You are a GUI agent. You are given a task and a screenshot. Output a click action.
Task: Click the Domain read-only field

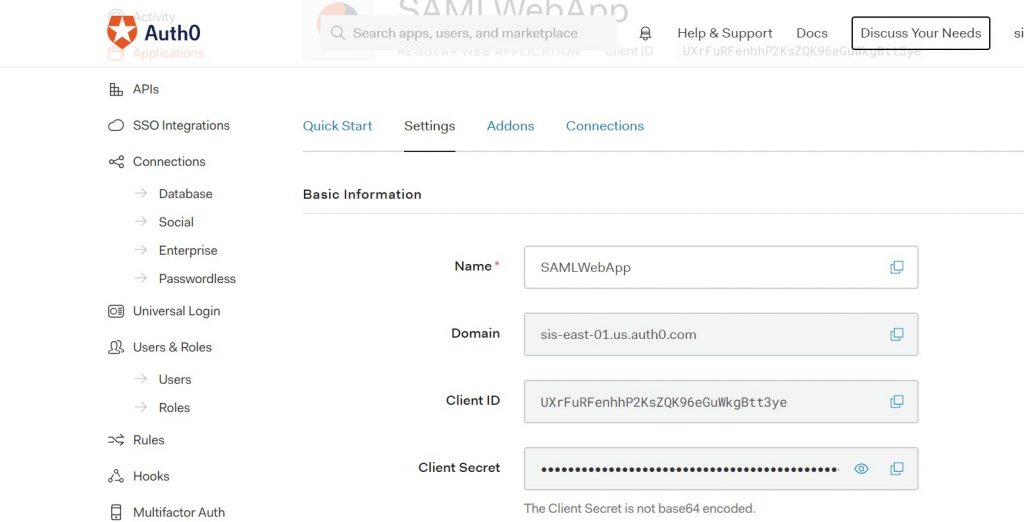pyautogui.click(x=721, y=334)
